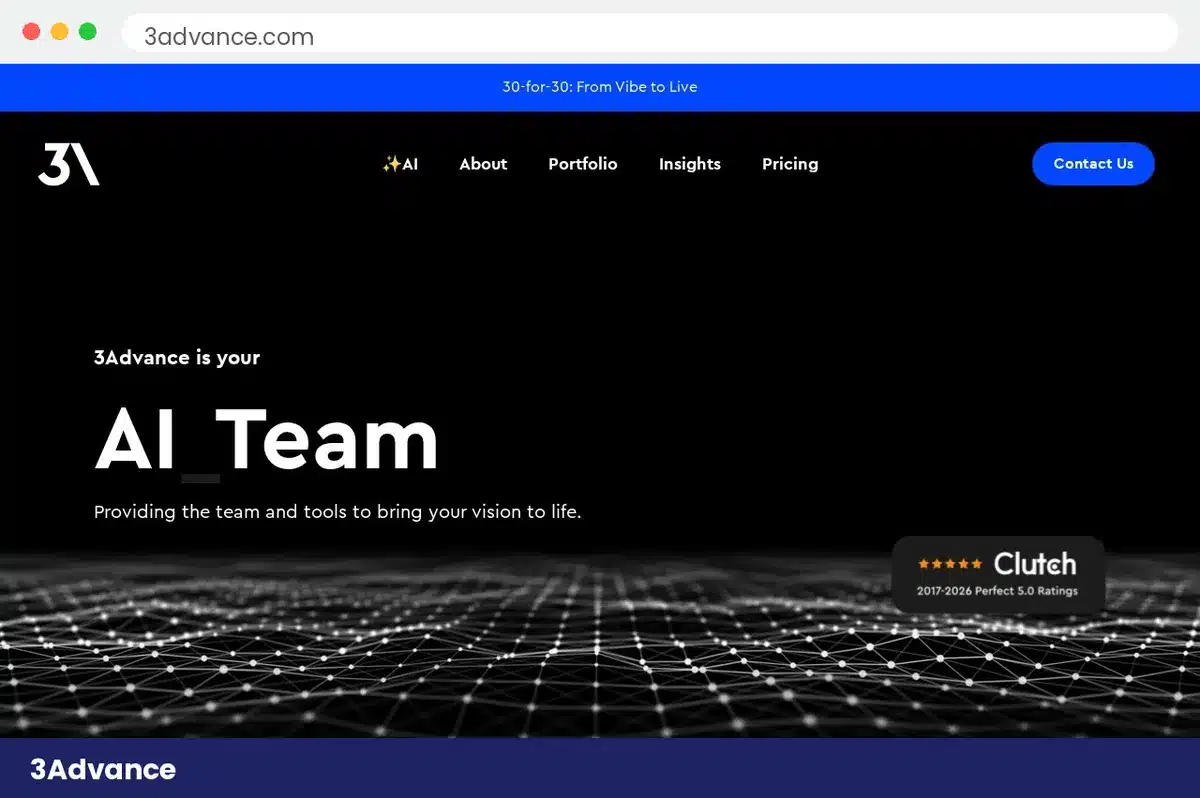
Task: Click the AI_Team hero heading
Action: click(x=267, y=440)
